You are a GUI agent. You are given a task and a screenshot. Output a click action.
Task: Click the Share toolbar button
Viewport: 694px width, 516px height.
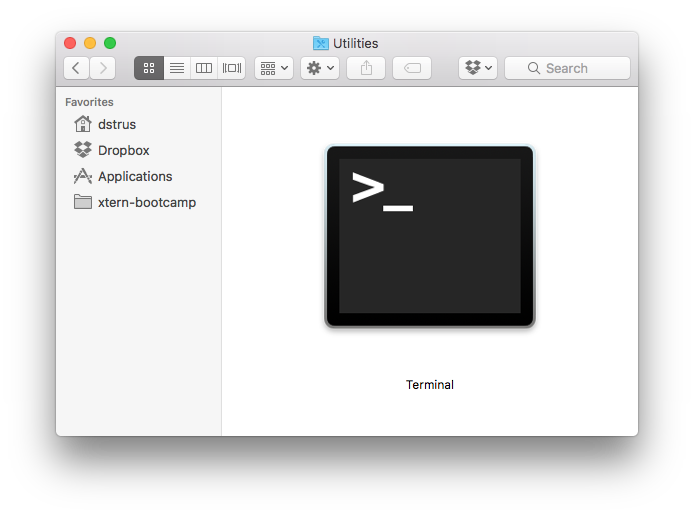point(366,68)
